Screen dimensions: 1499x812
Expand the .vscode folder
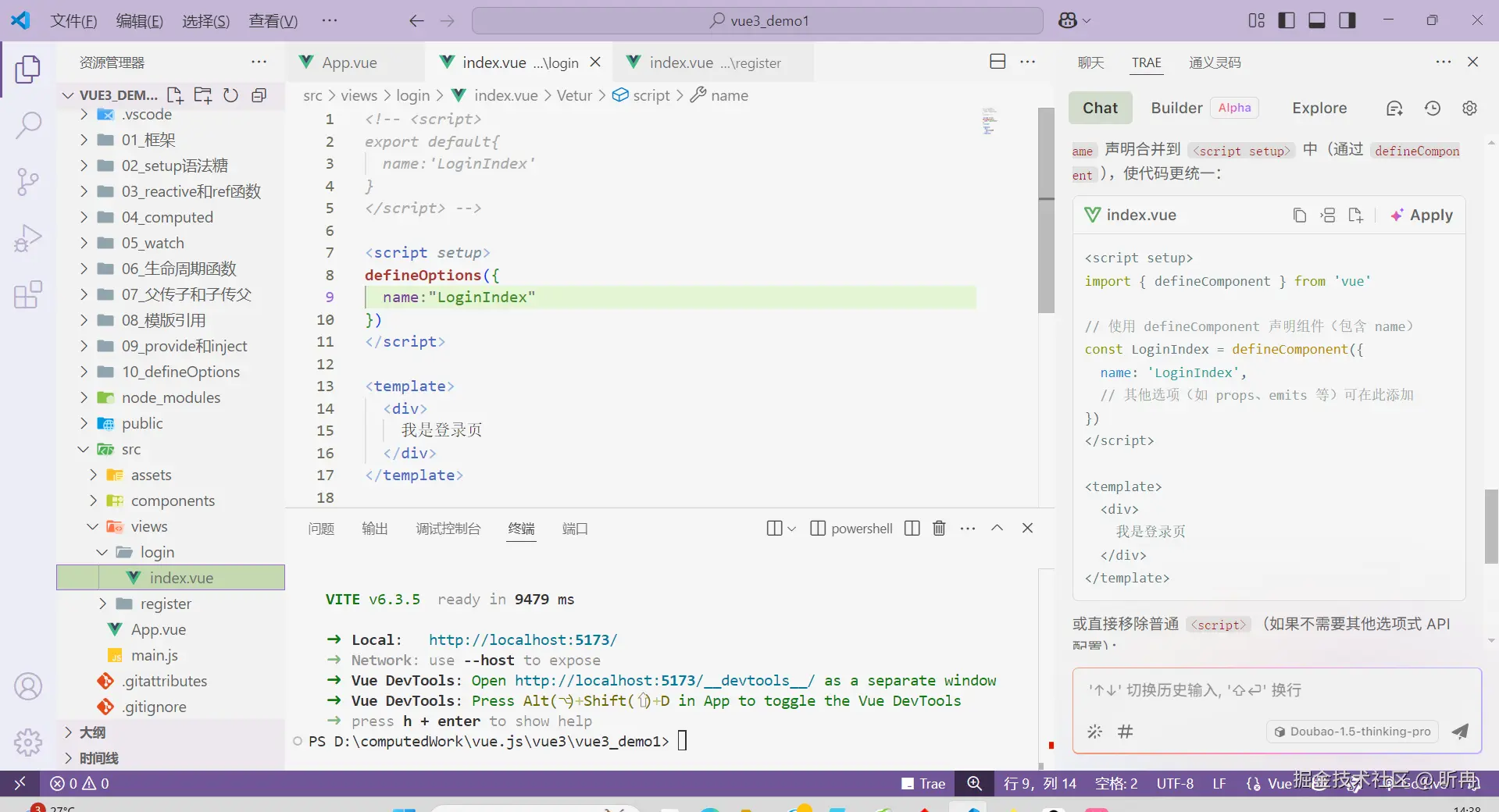coord(84,115)
